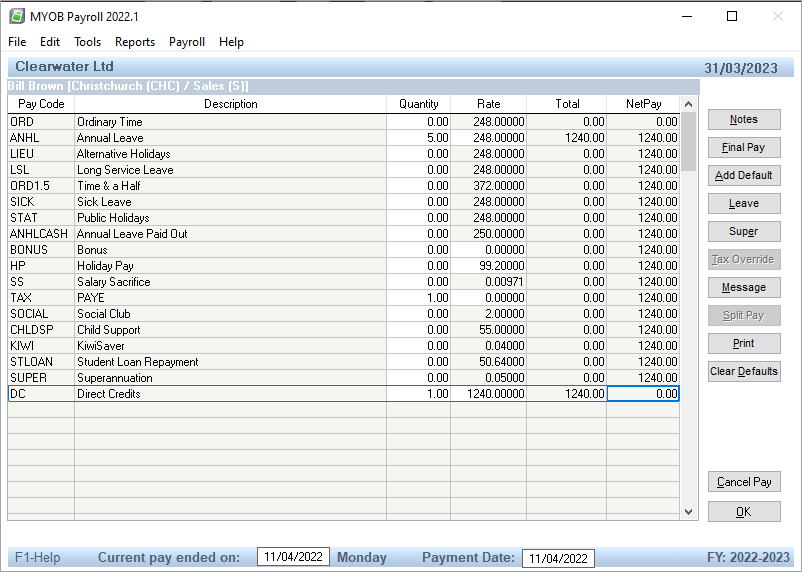Click the Notes button

coord(743,120)
